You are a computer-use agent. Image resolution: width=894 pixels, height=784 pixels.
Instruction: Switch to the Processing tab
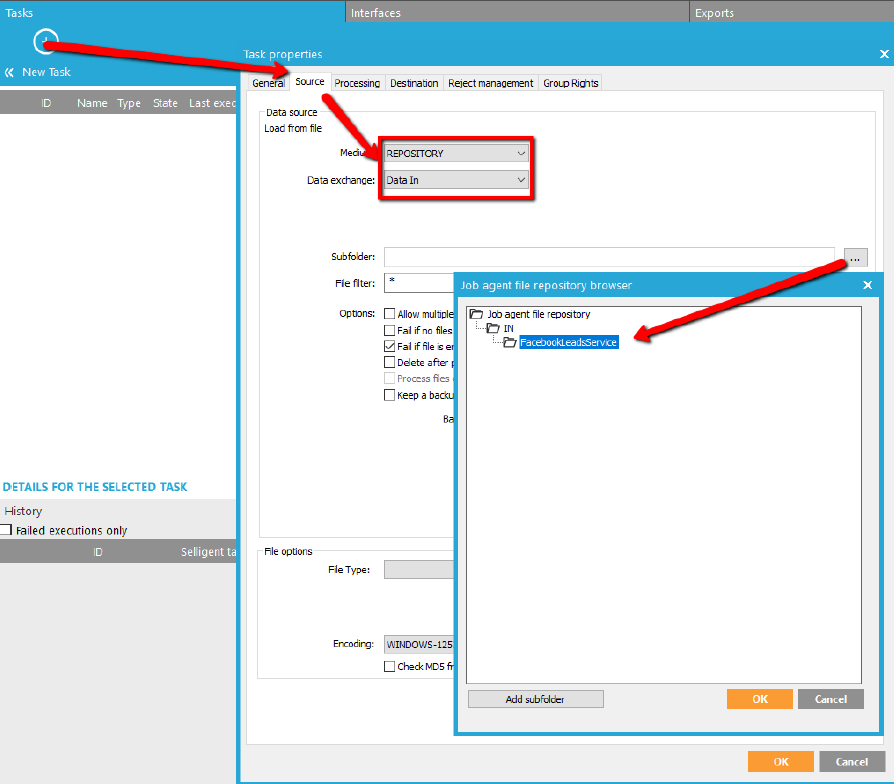coord(357,83)
